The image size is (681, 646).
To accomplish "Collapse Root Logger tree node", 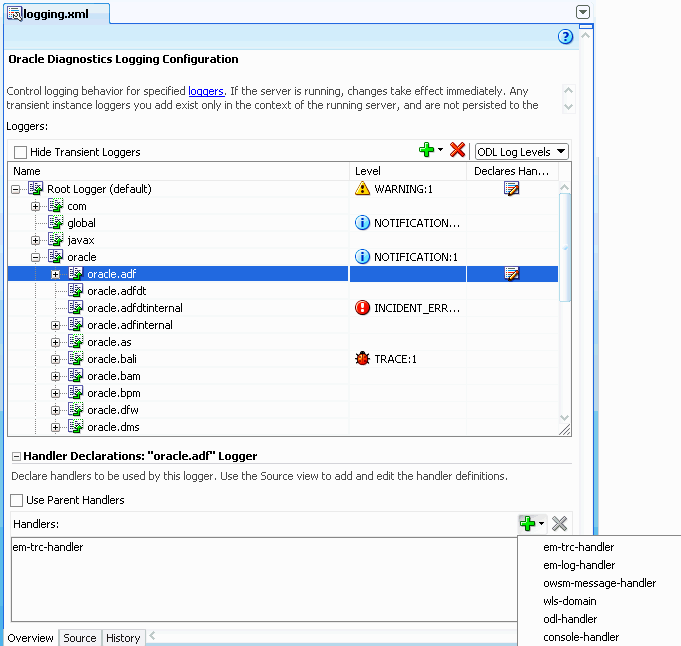I will 16,189.
